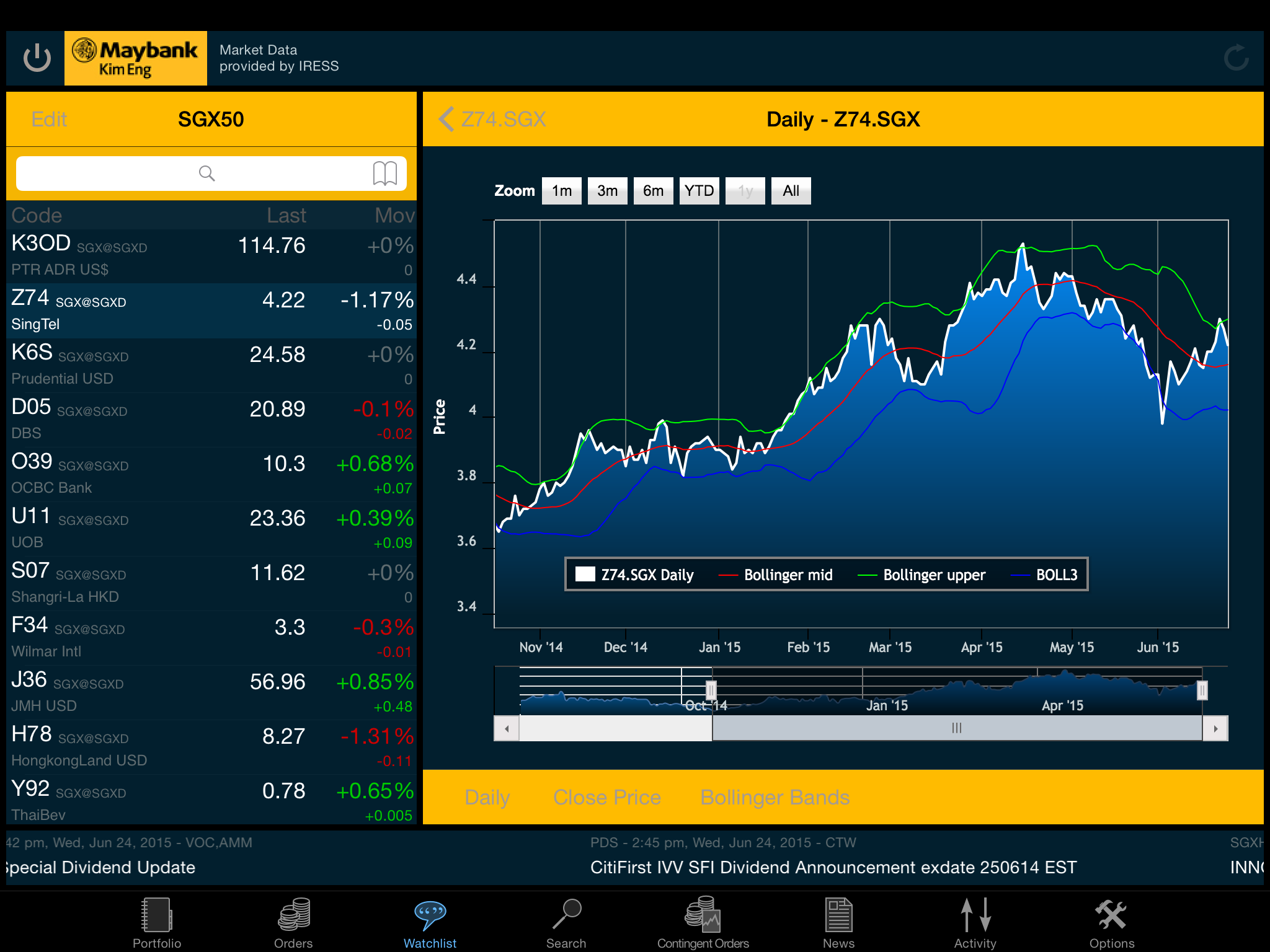
Task: Select the K3OD PTR ADR row
Action: point(211,257)
